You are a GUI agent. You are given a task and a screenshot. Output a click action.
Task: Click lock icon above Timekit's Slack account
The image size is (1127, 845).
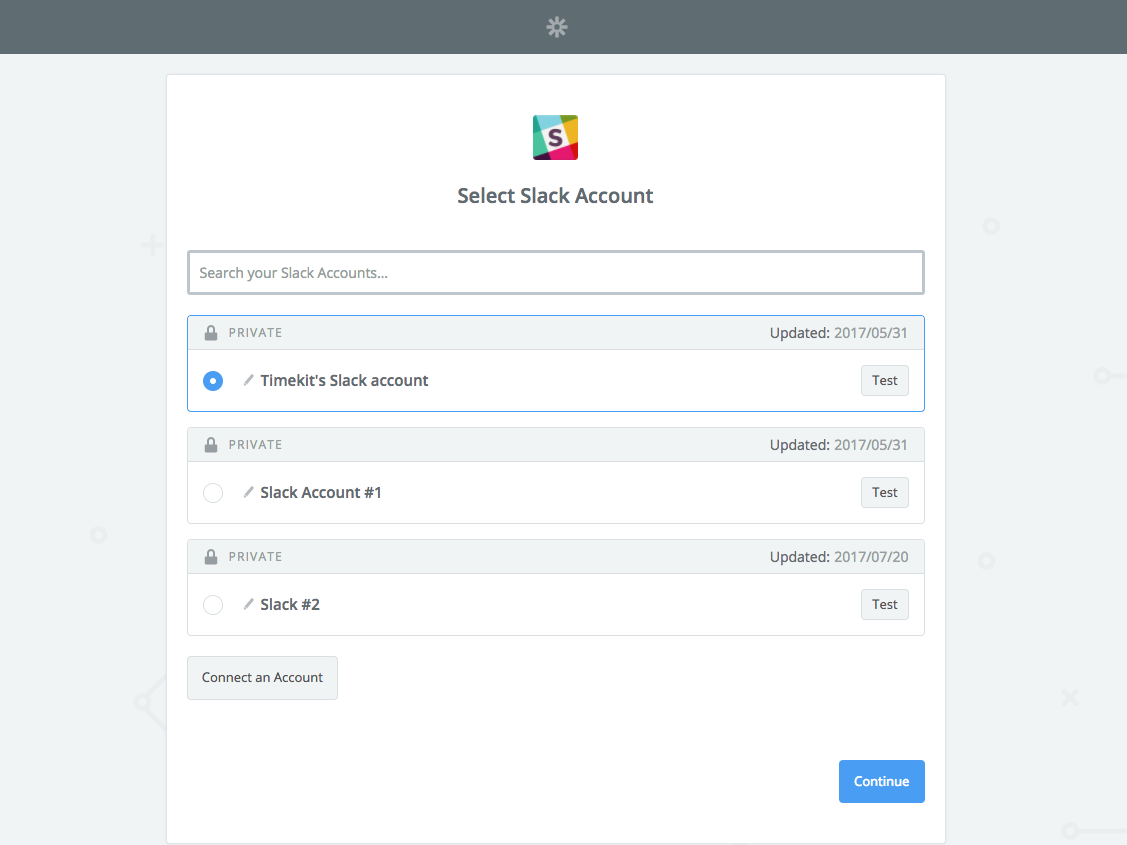click(x=211, y=333)
